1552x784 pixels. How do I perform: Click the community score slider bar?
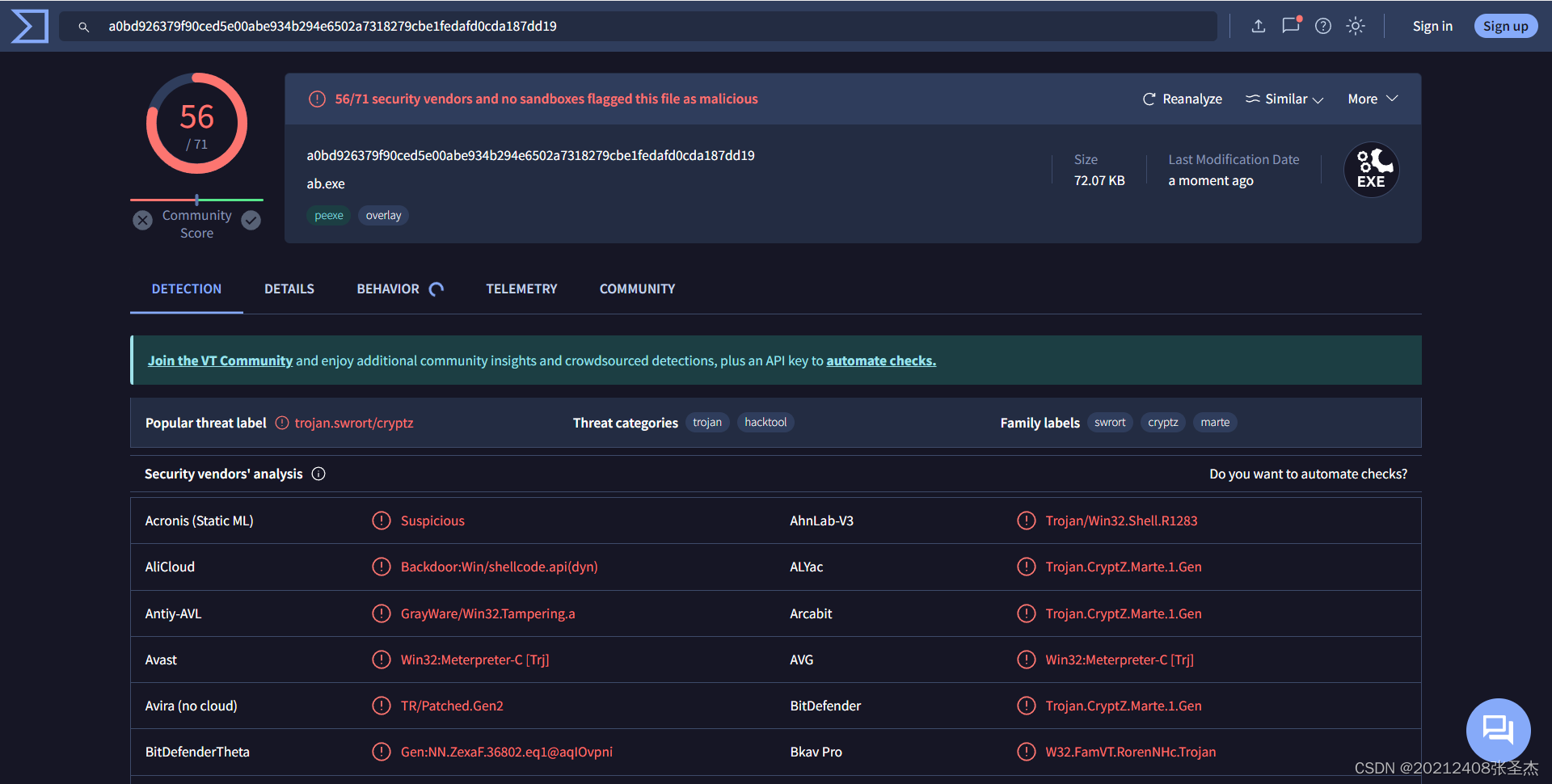click(x=196, y=200)
